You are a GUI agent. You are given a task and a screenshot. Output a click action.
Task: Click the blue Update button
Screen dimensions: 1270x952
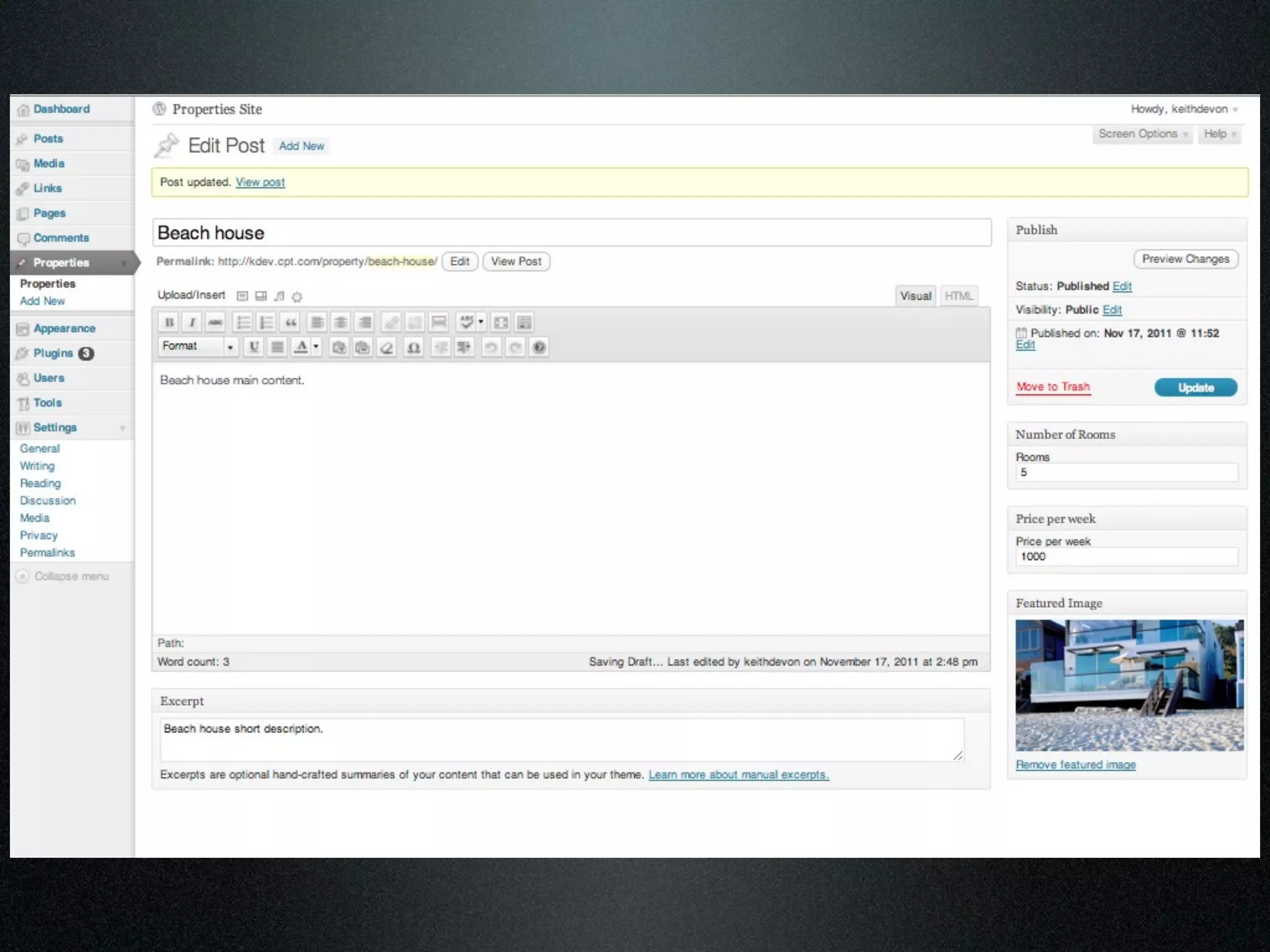click(x=1195, y=388)
